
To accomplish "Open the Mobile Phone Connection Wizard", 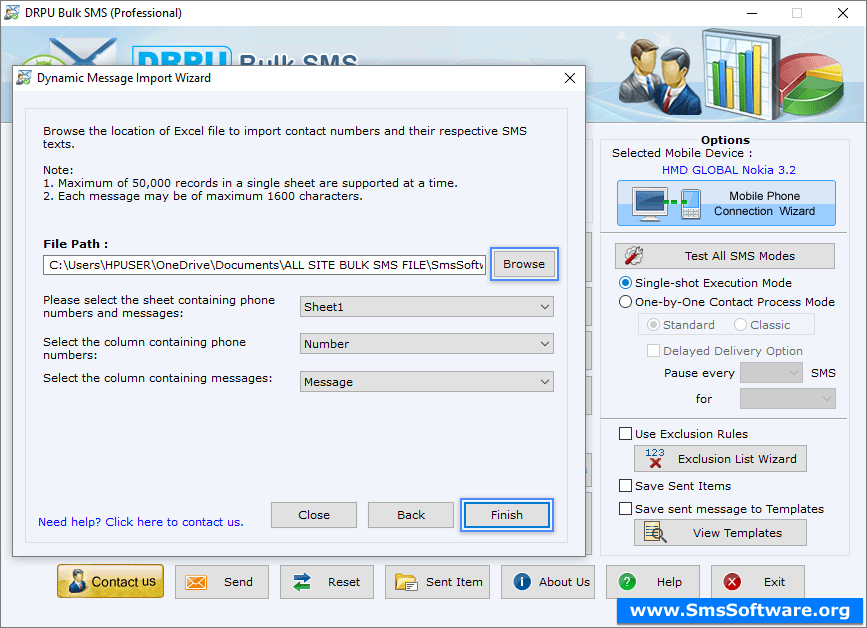I will pyautogui.click(x=726, y=203).
